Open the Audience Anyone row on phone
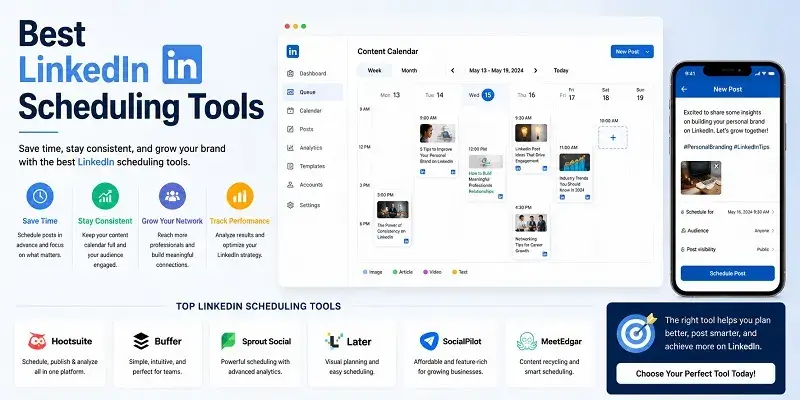 [728, 231]
